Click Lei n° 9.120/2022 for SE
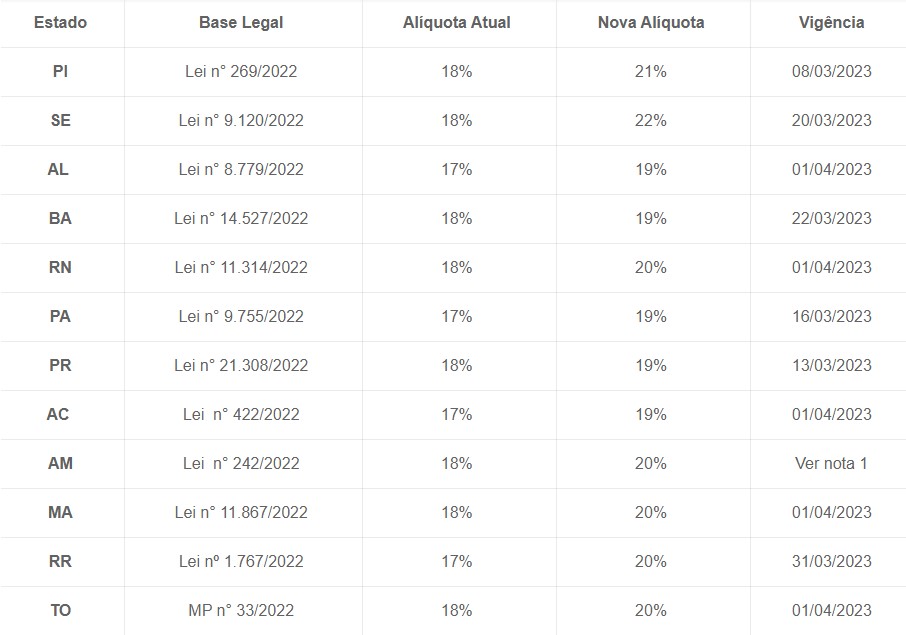Image resolution: width=906 pixels, height=635 pixels. point(241,120)
